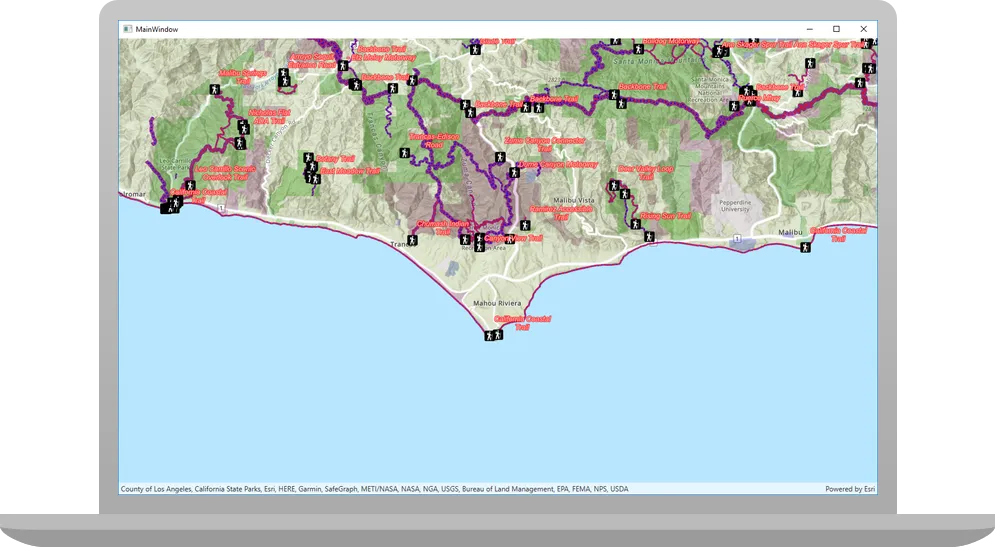Click the hiker icon at Trancas on the coast

click(412, 241)
